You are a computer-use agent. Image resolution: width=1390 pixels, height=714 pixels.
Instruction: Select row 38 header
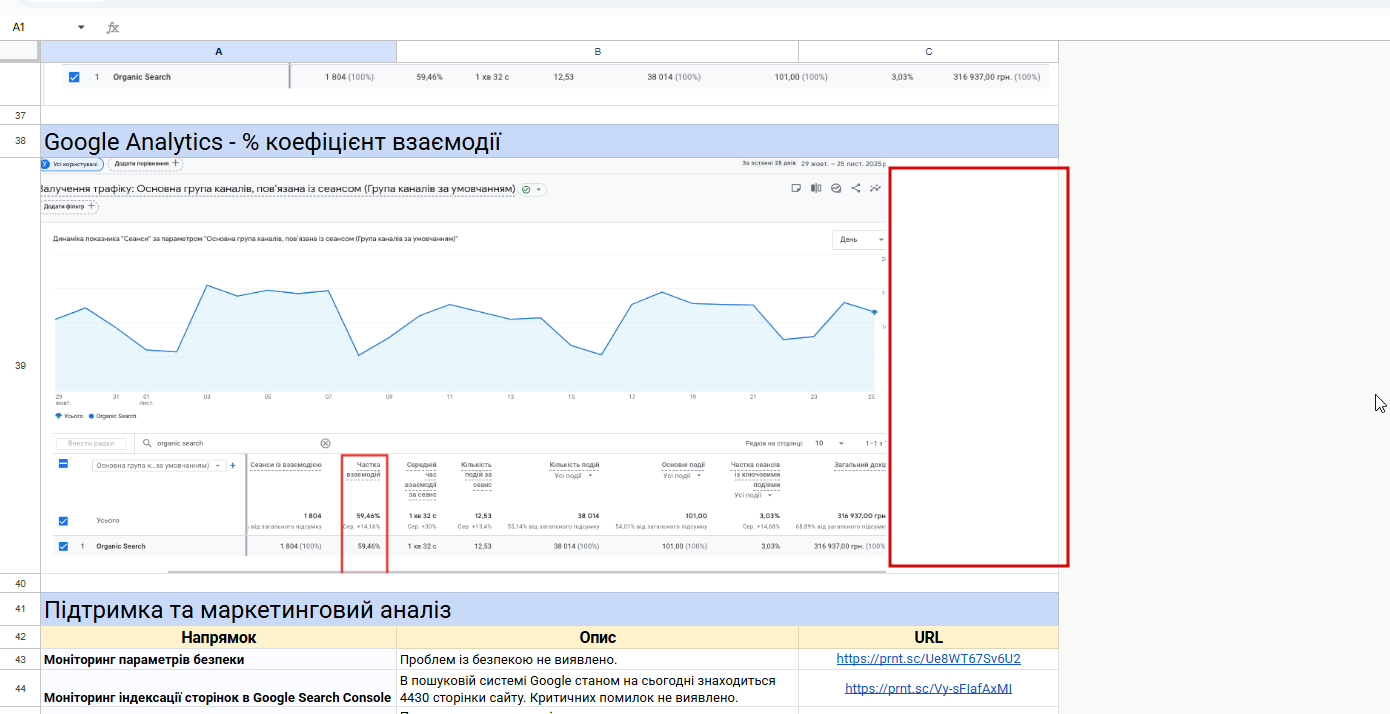(20, 141)
